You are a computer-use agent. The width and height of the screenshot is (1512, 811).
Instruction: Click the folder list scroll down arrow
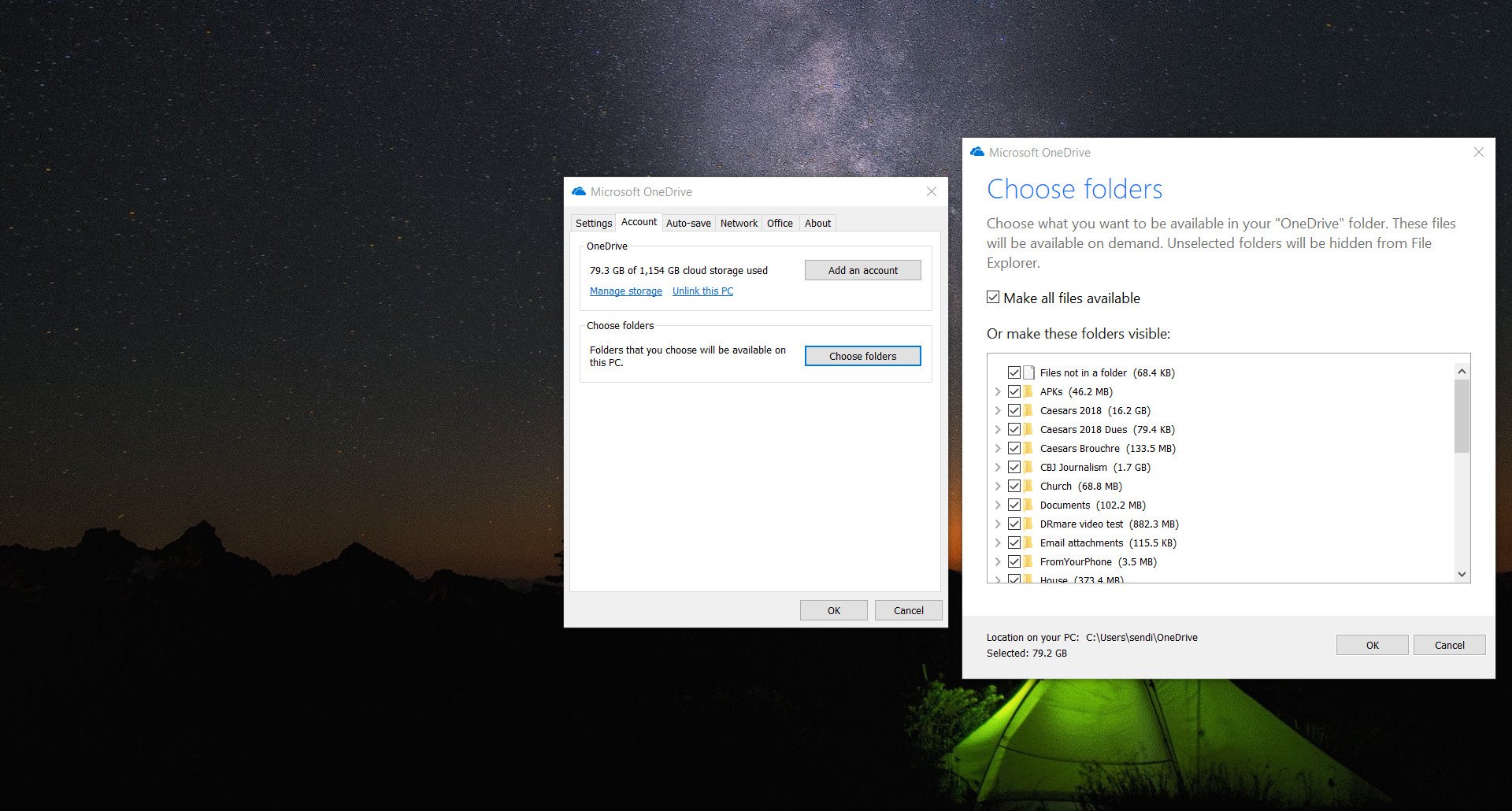(1462, 574)
